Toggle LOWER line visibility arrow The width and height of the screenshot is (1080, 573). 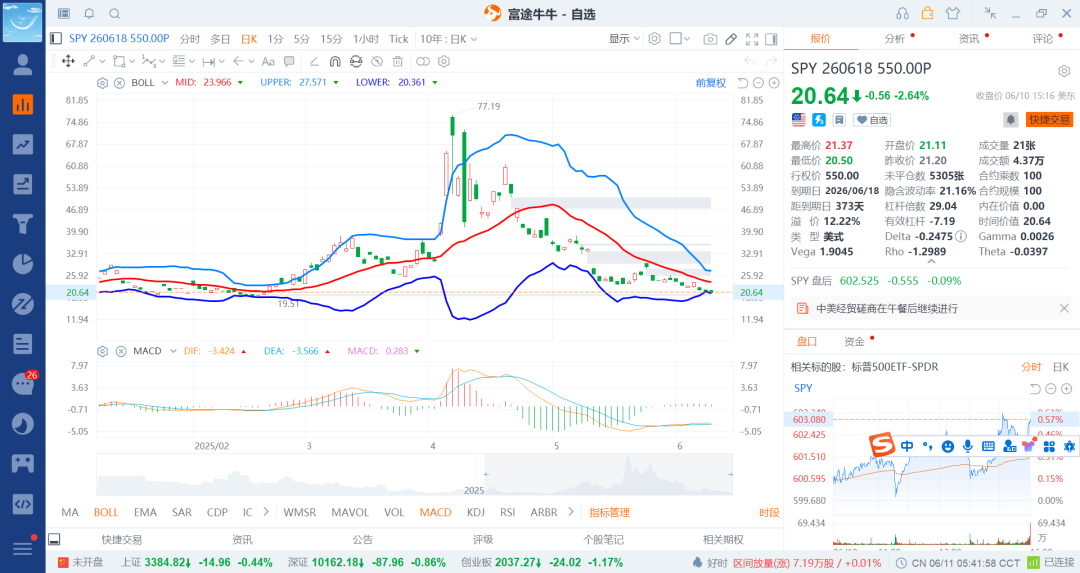435,83
